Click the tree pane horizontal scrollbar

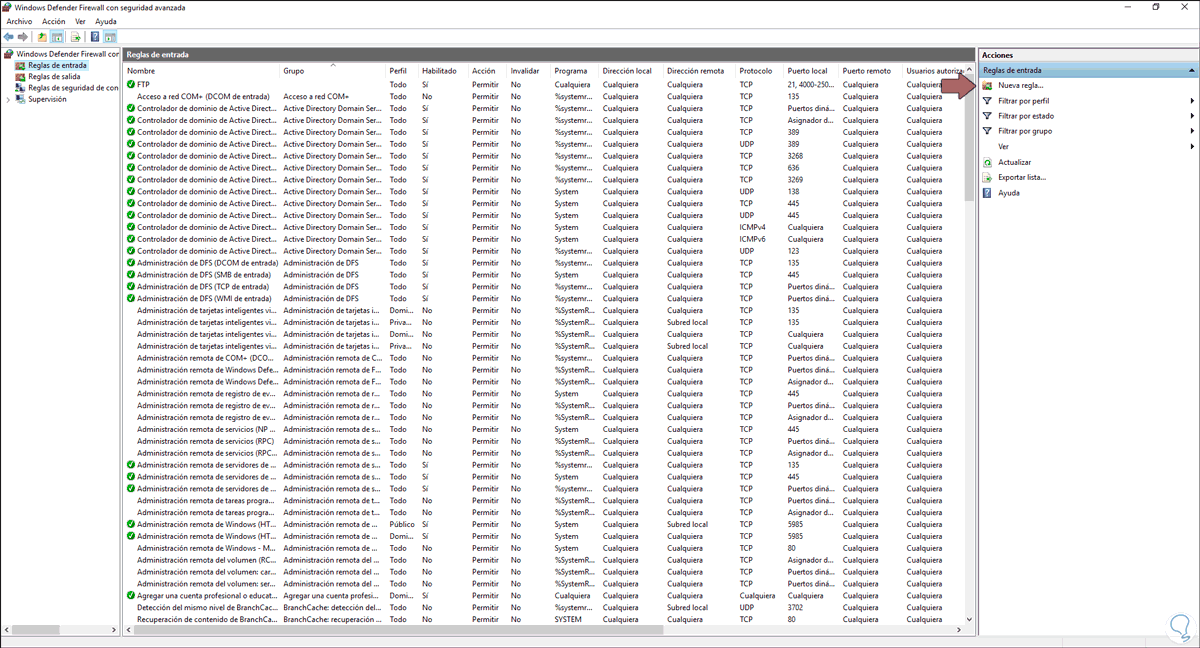click(61, 631)
